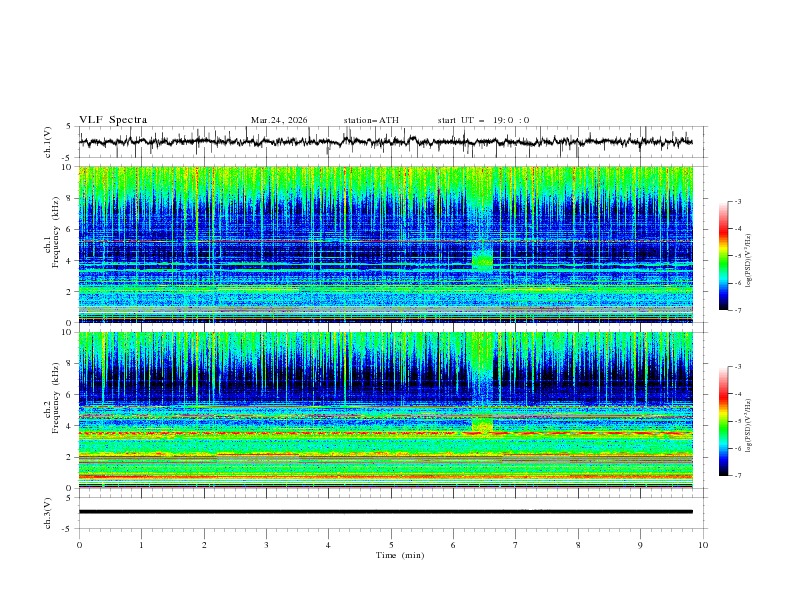Click the 9 minute tick on Time axis
This screenshot has width=792, height=612.
(640, 545)
